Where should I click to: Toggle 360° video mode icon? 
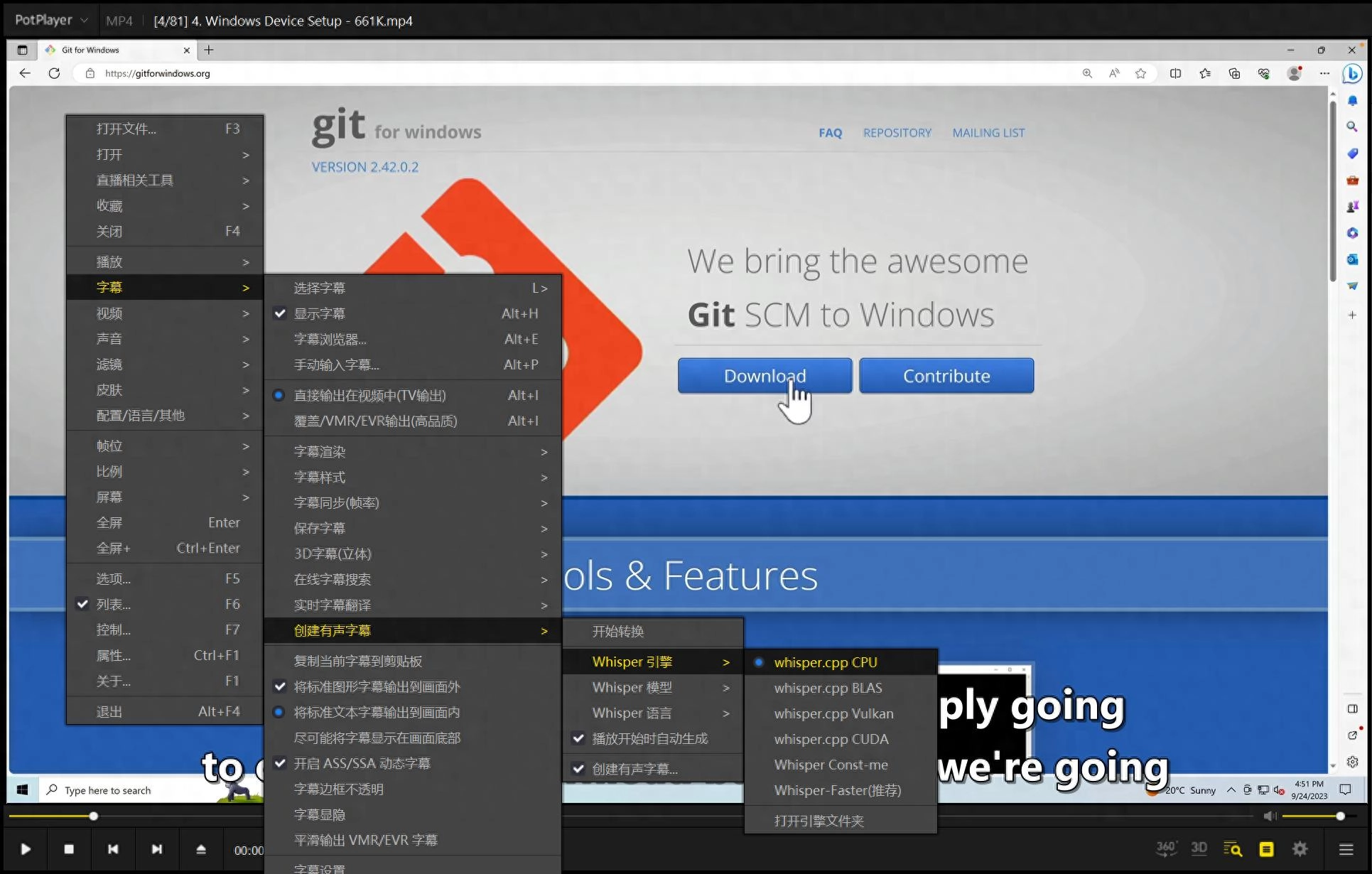[x=1166, y=848]
